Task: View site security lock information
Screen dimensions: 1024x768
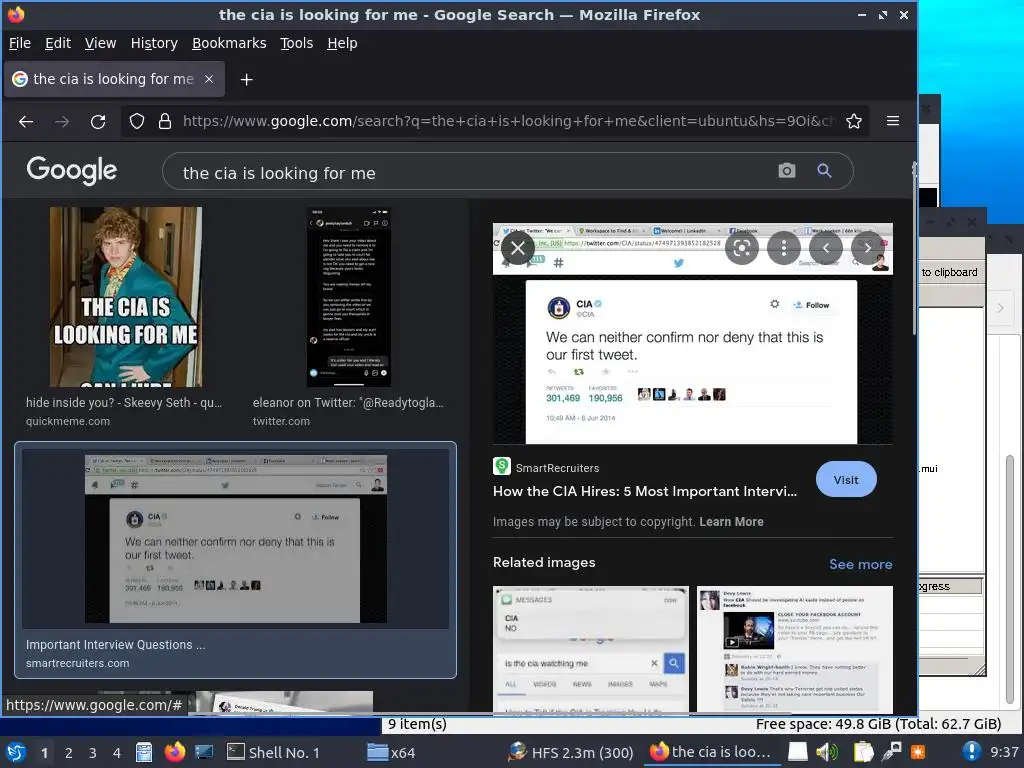Action: click(165, 121)
